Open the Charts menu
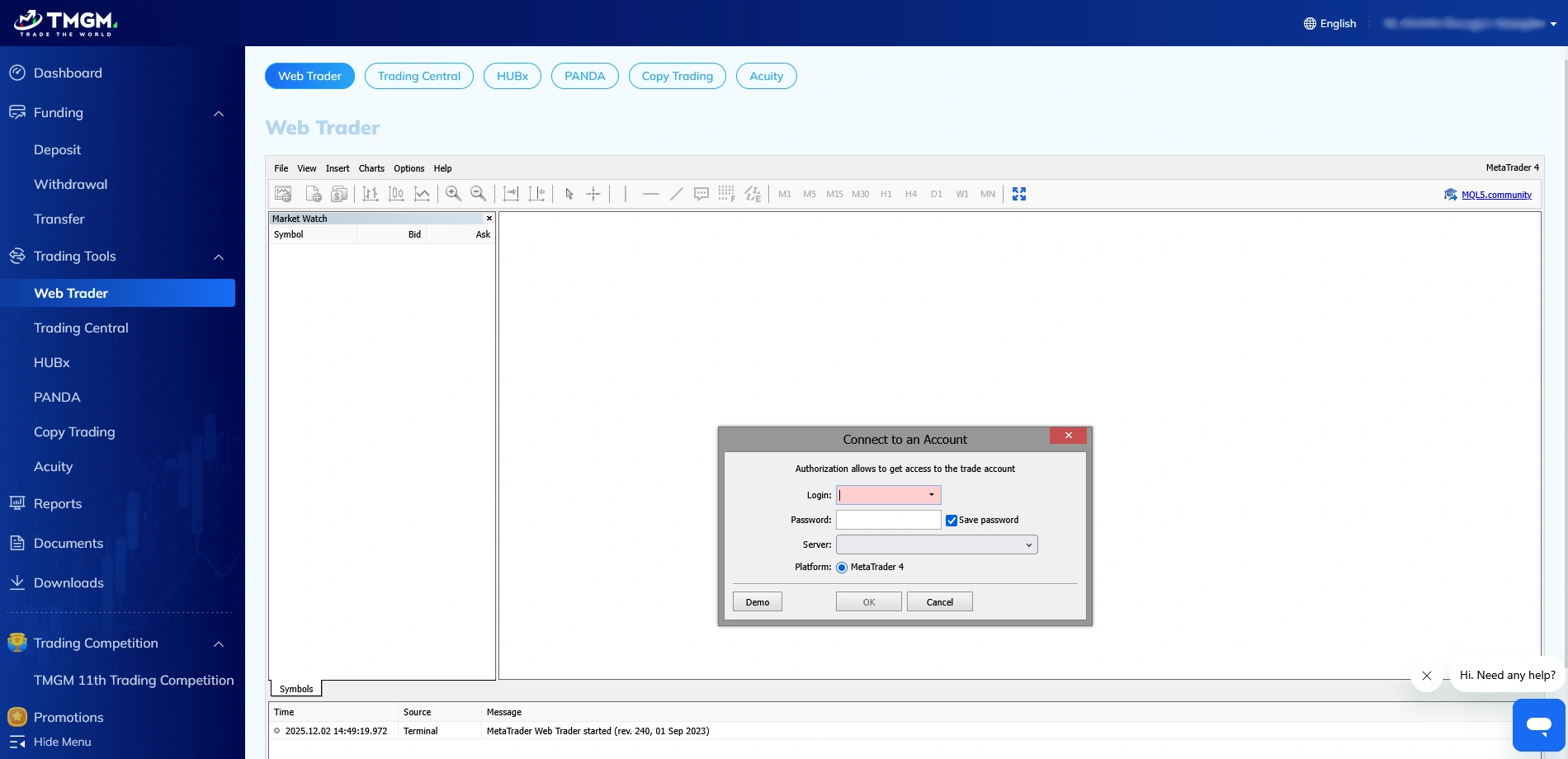 coord(371,168)
